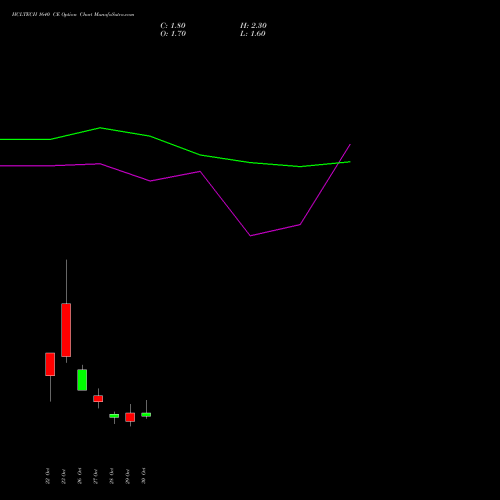500x500 pixels.
Task: Select the first red candle on the left
Action: (50, 364)
